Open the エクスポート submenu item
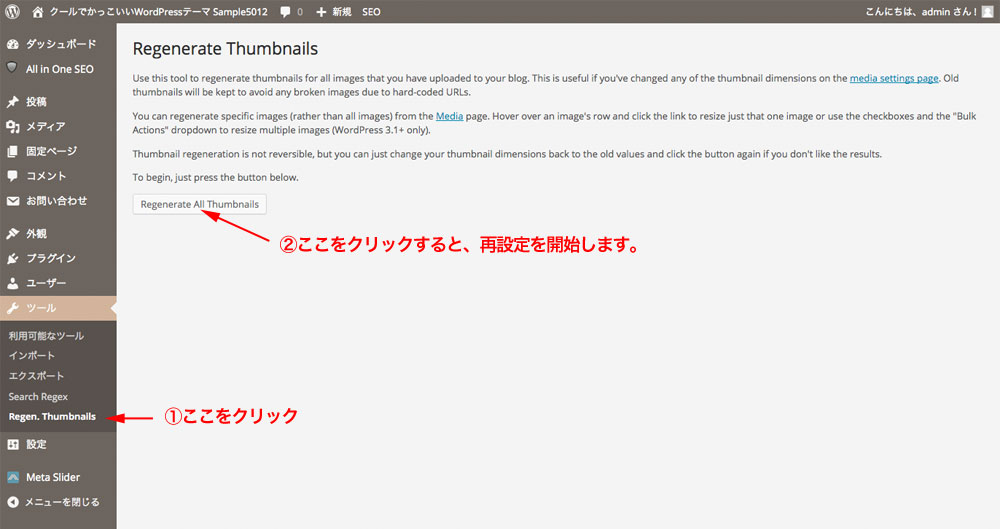Image resolution: width=1000 pixels, height=529 pixels. point(36,376)
